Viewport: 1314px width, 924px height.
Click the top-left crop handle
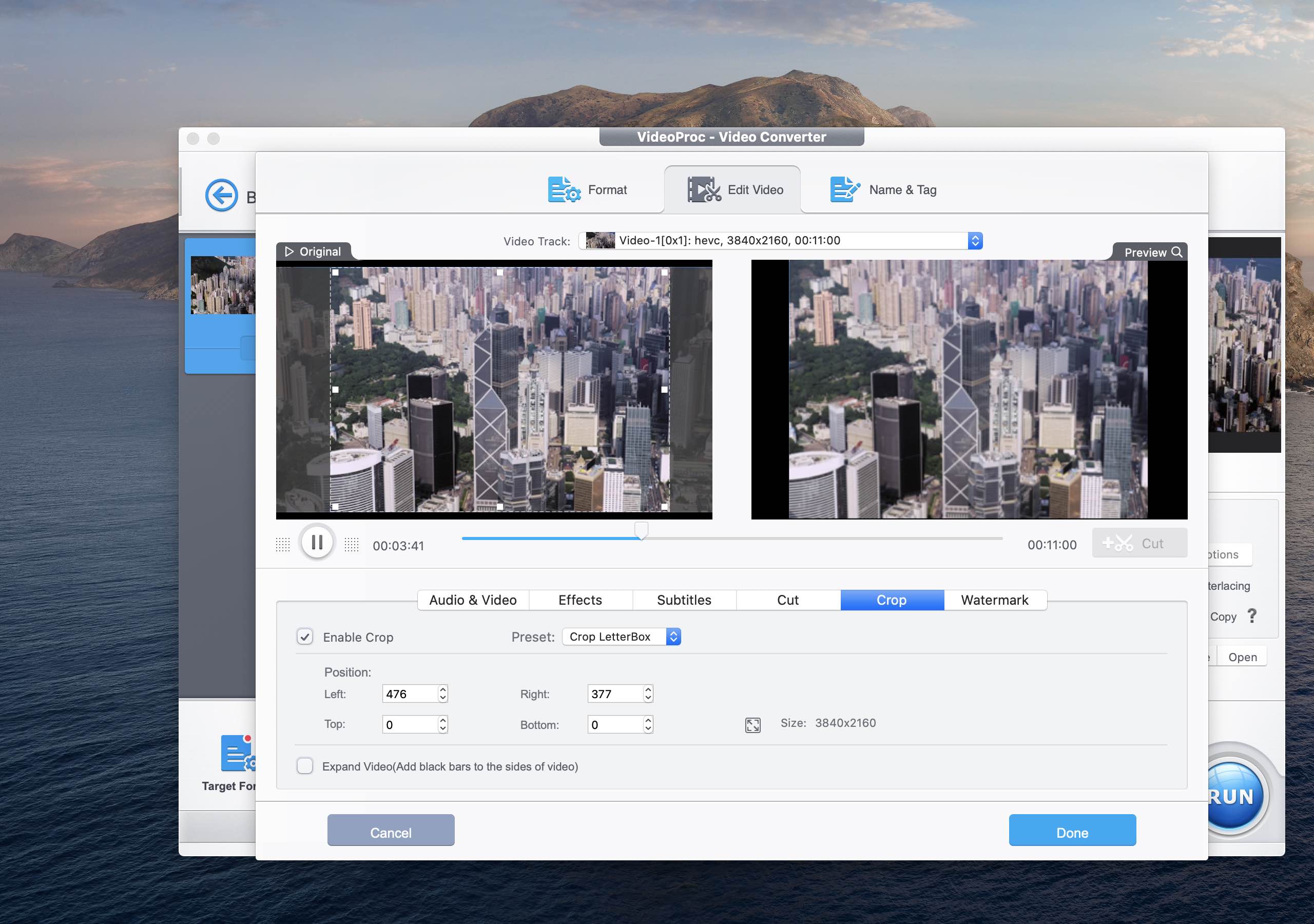(335, 273)
